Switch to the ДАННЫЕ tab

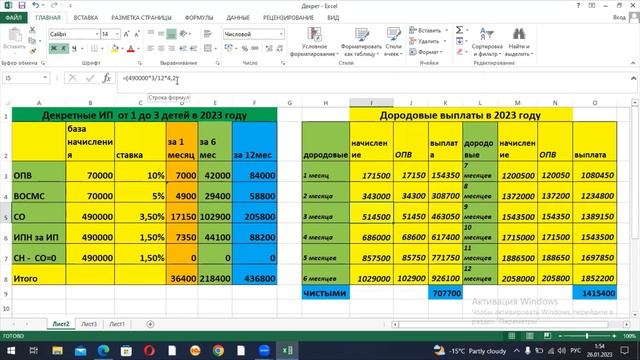click(238, 18)
